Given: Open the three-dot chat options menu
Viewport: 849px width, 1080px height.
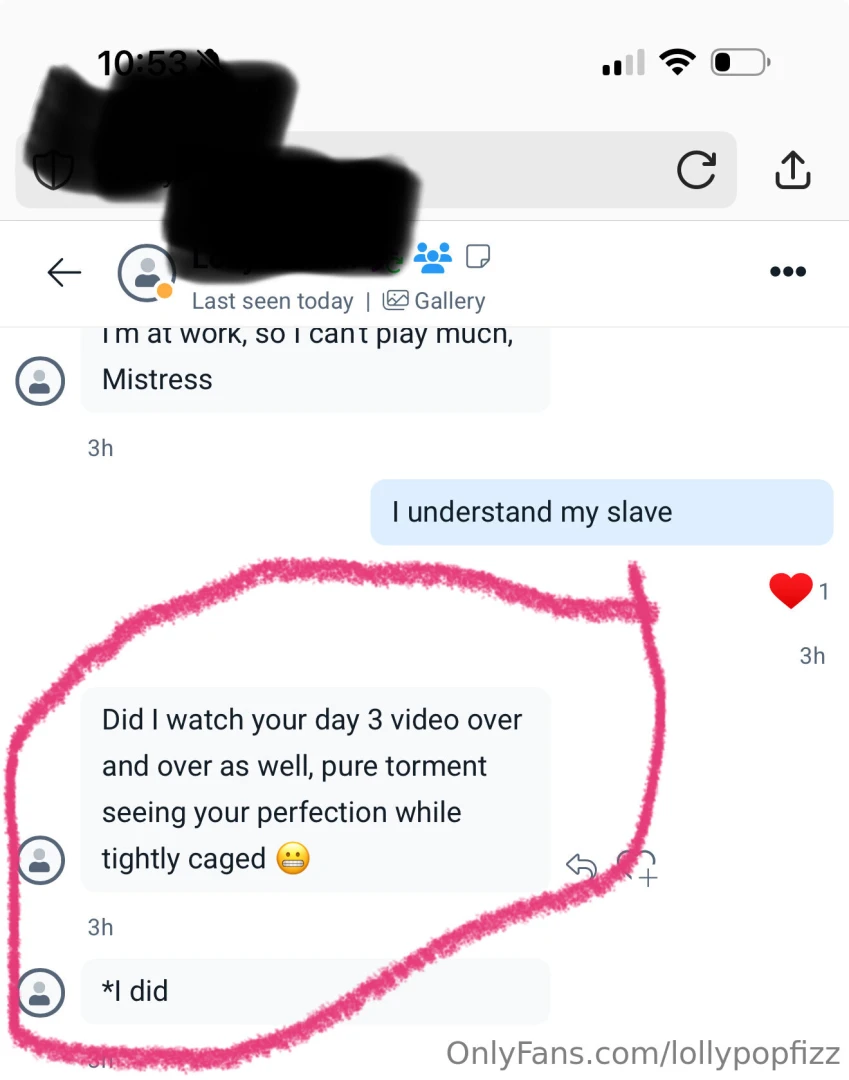Looking at the screenshot, I should click(x=788, y=271).
